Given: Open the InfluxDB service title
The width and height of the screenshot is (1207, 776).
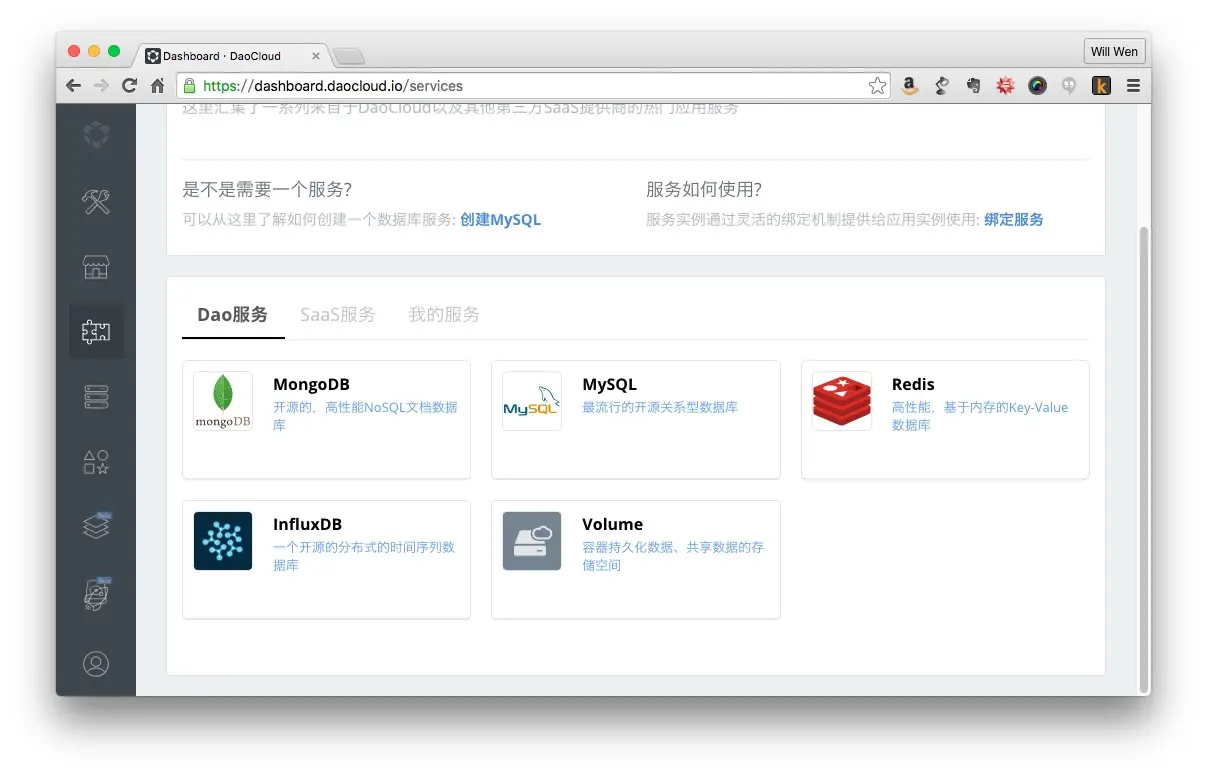Looking at the screenshot, I should pyautogui.click(x=307, y=525).
